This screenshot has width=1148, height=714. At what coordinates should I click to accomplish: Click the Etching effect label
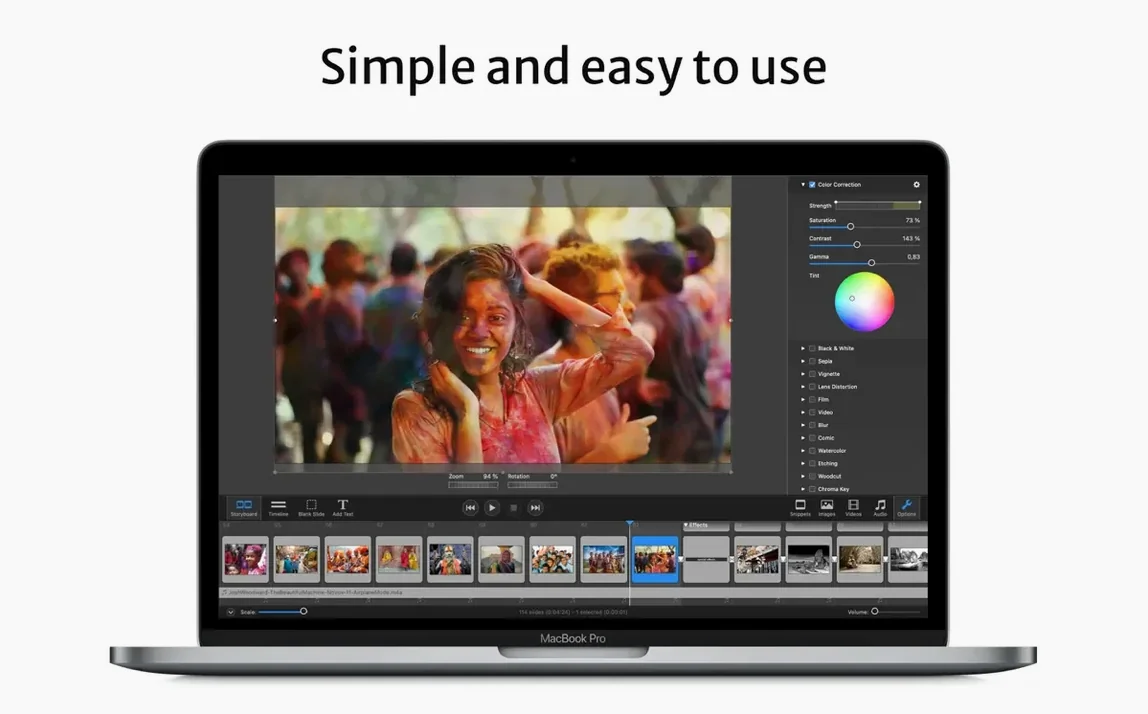[x=827, y=464]
